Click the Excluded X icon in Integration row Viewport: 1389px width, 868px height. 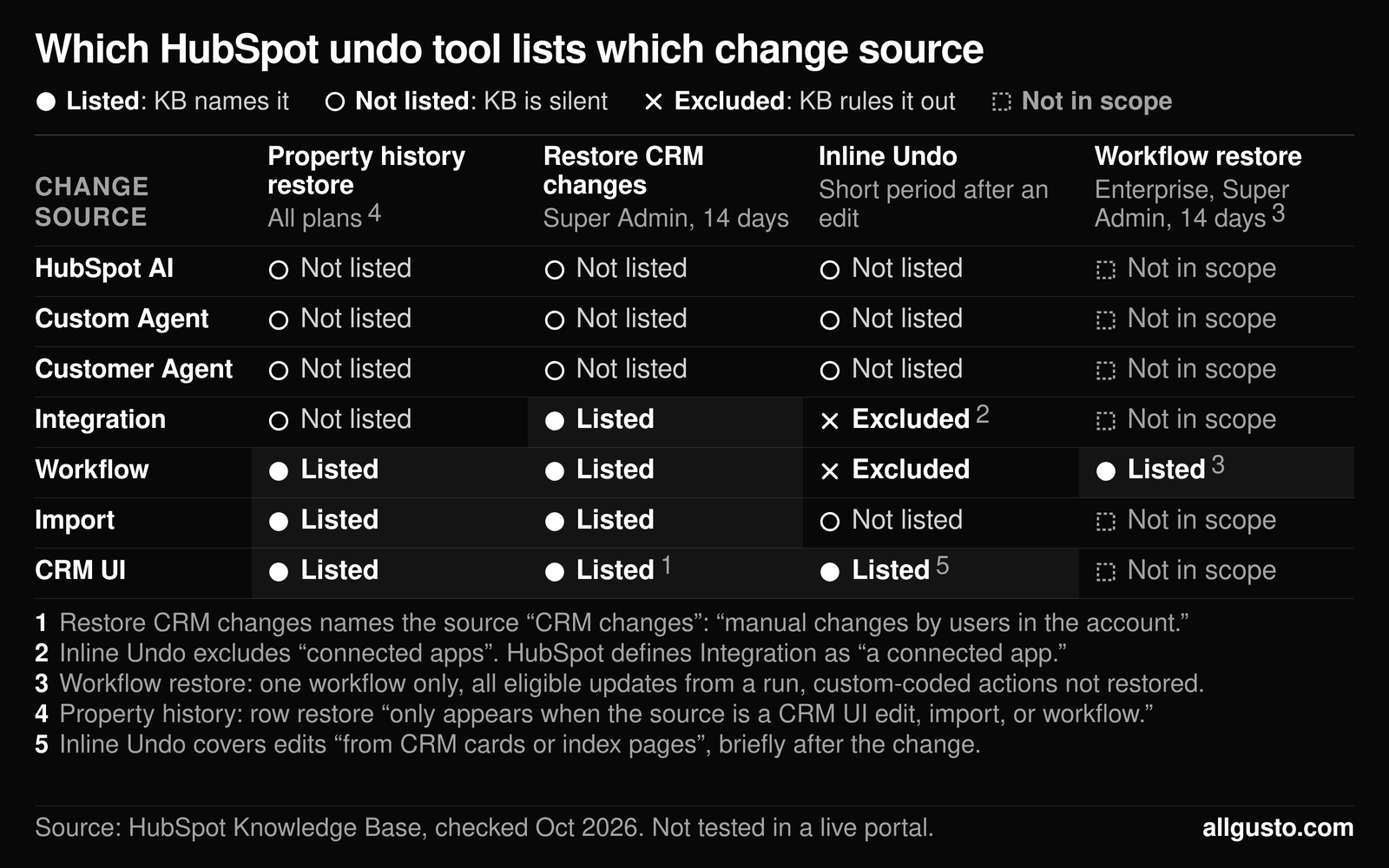point(830,421)
